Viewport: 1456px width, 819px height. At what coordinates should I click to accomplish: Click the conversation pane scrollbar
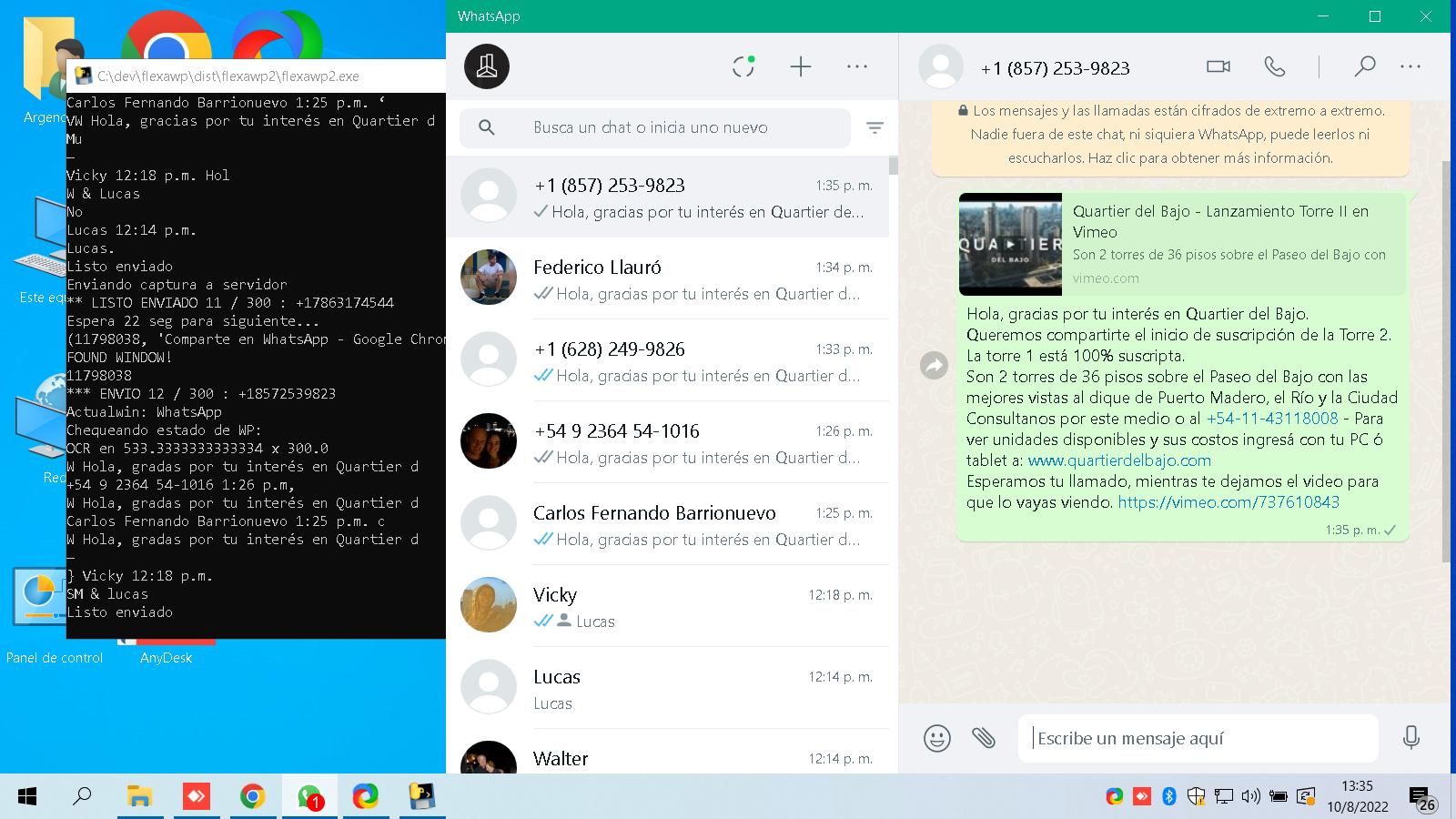[1446, 361]
